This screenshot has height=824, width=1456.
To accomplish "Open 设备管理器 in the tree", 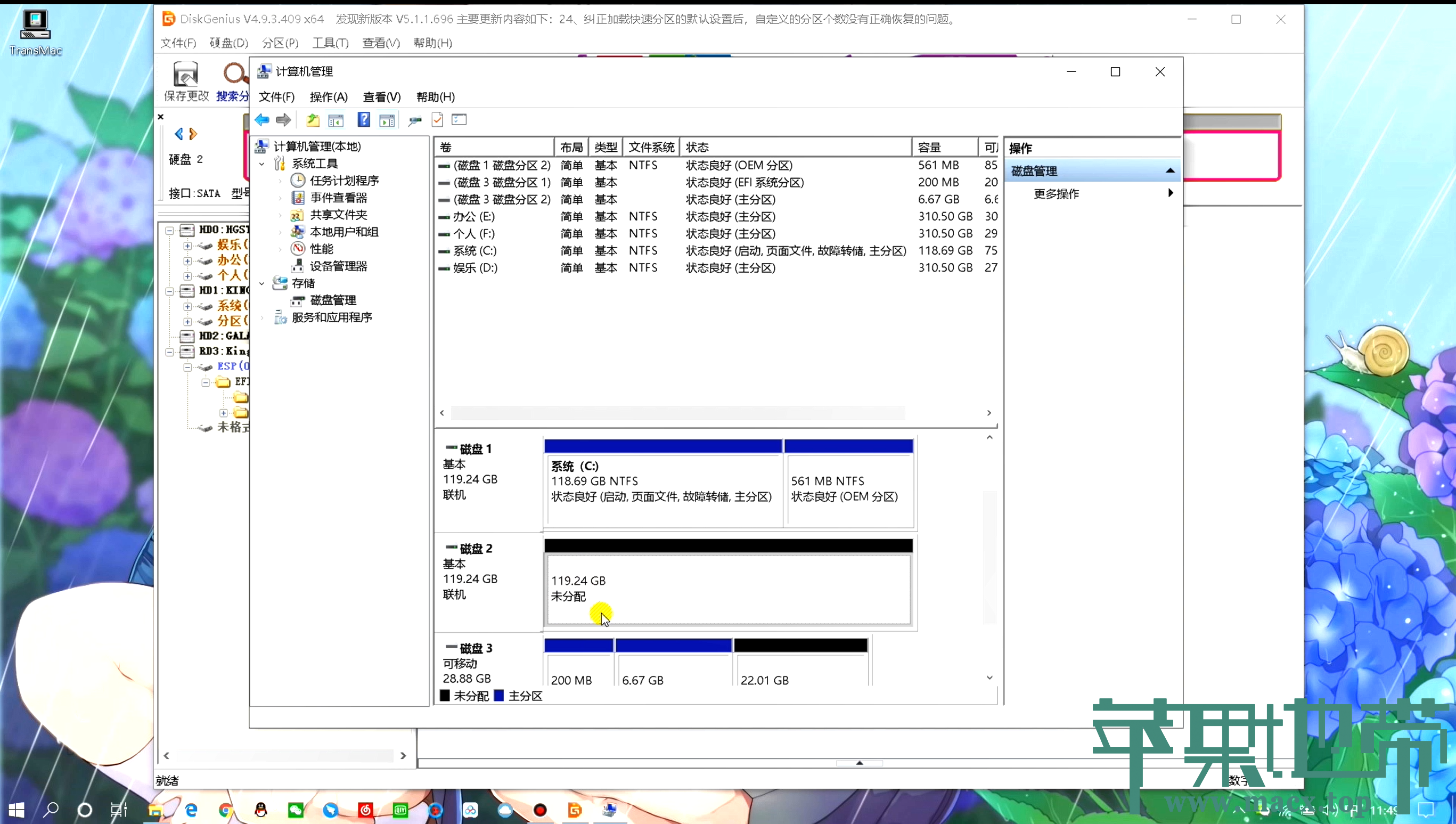I will pos(338,266).
